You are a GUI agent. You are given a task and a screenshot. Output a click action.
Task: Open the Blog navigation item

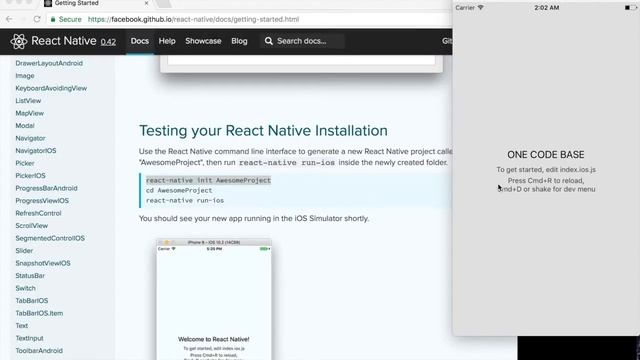tap(239, 41)
